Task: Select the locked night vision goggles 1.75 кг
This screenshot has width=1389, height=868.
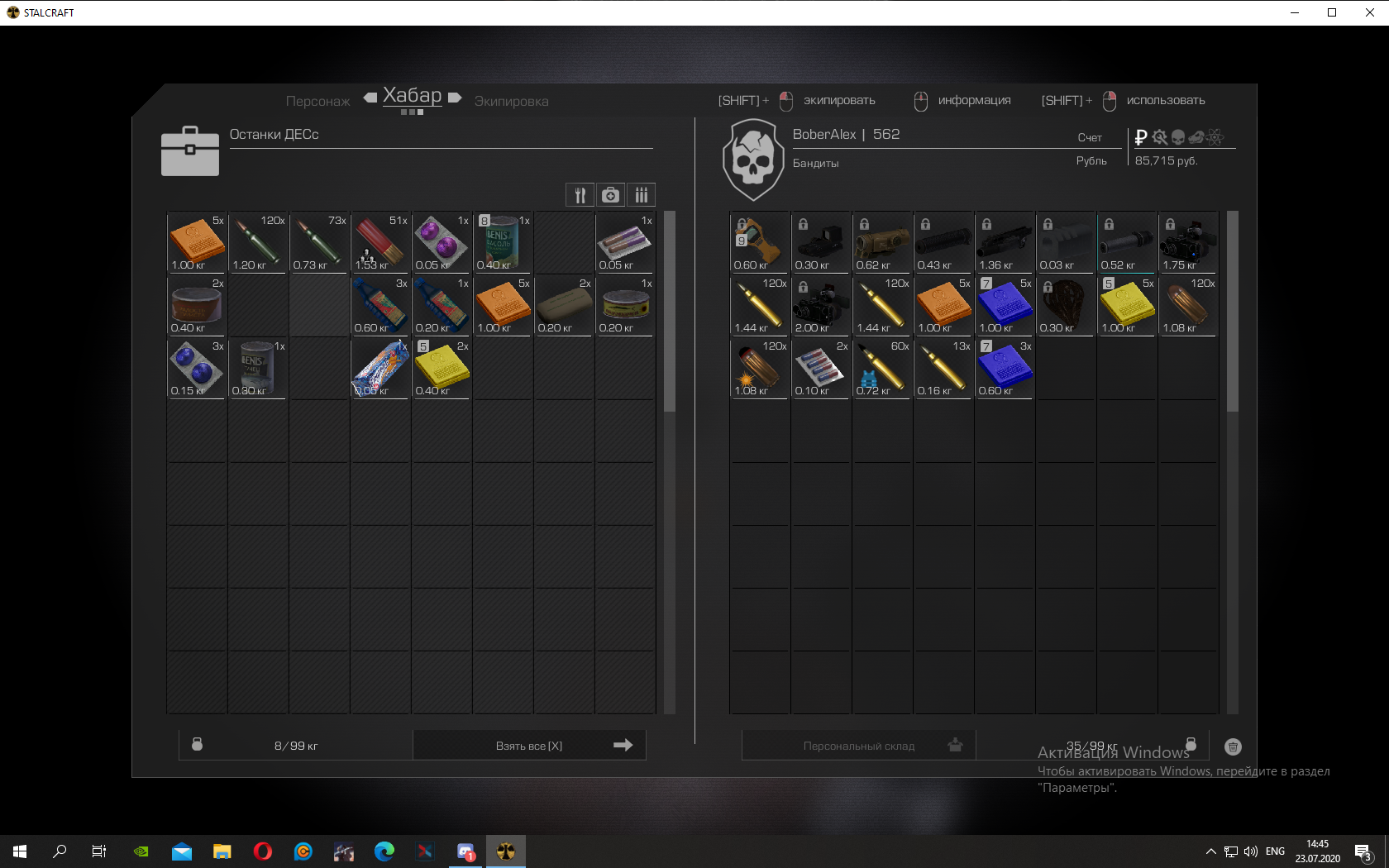Action: (x=1188, y=242)
